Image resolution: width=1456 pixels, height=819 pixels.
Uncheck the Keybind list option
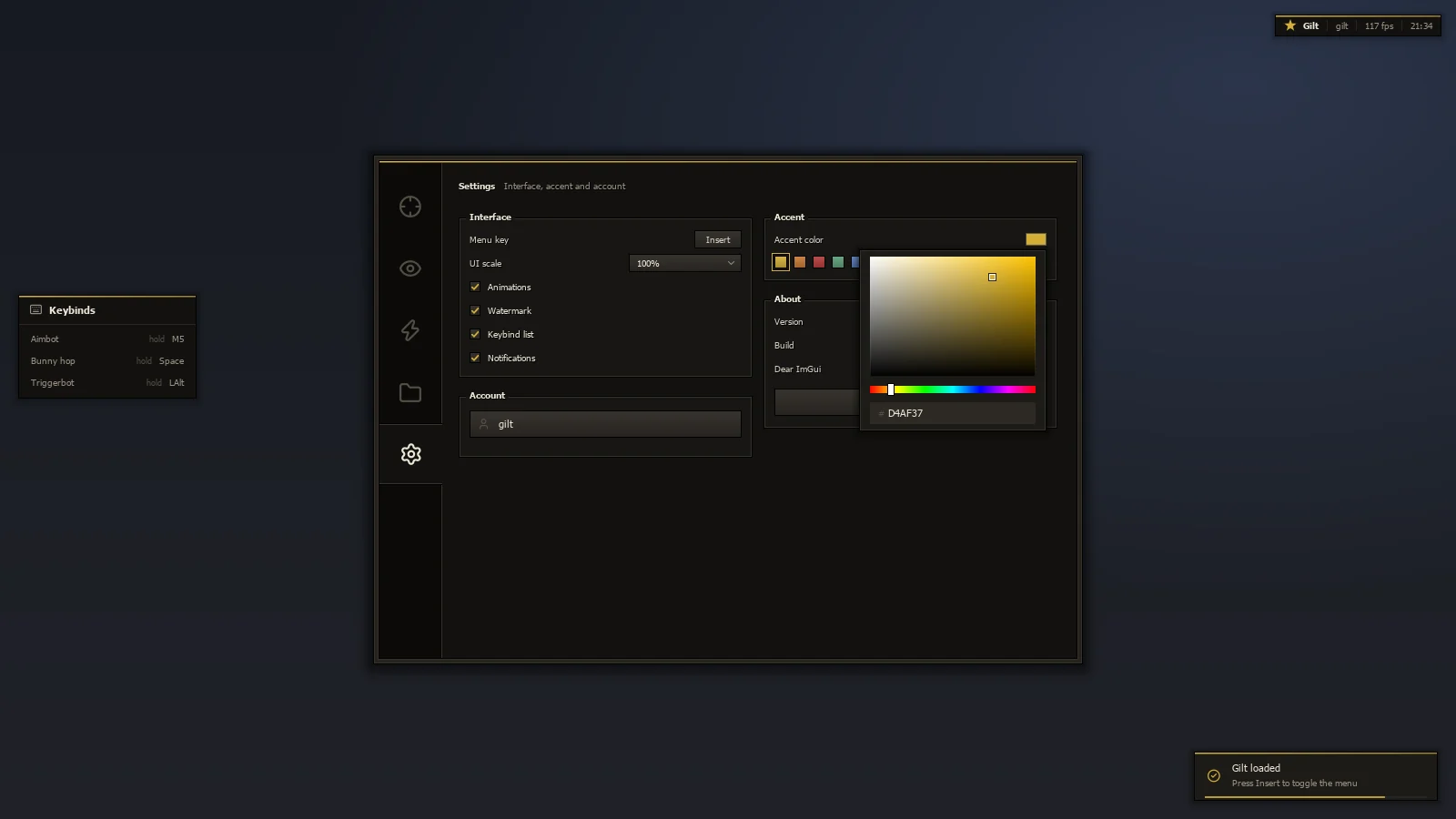tap(475, 334)
